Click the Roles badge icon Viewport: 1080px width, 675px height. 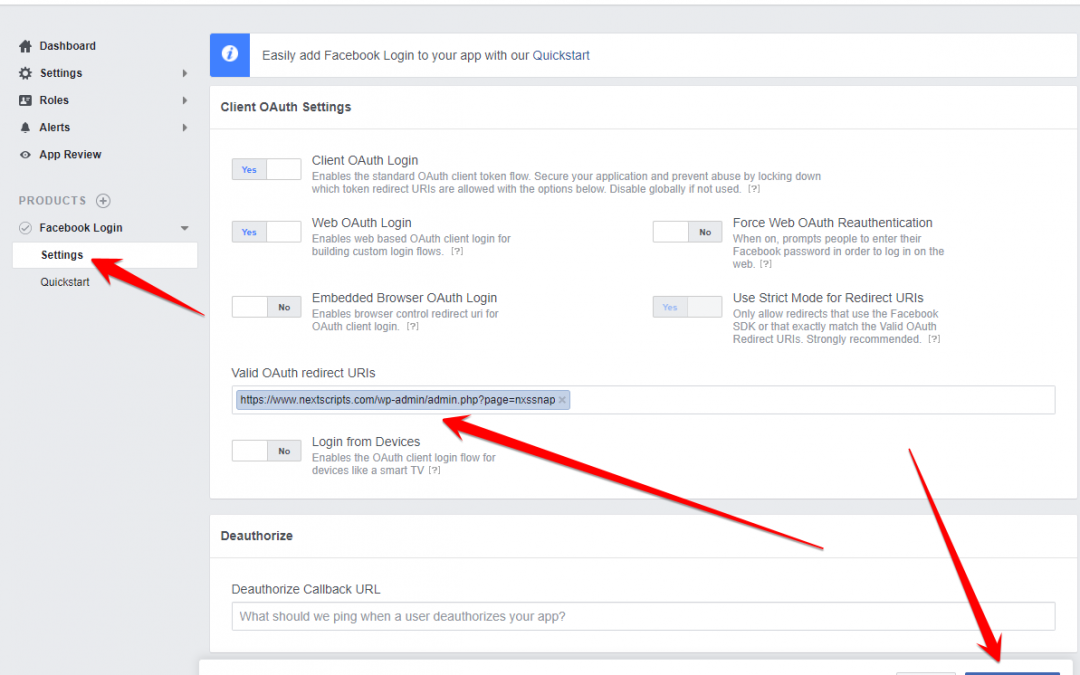25,101
